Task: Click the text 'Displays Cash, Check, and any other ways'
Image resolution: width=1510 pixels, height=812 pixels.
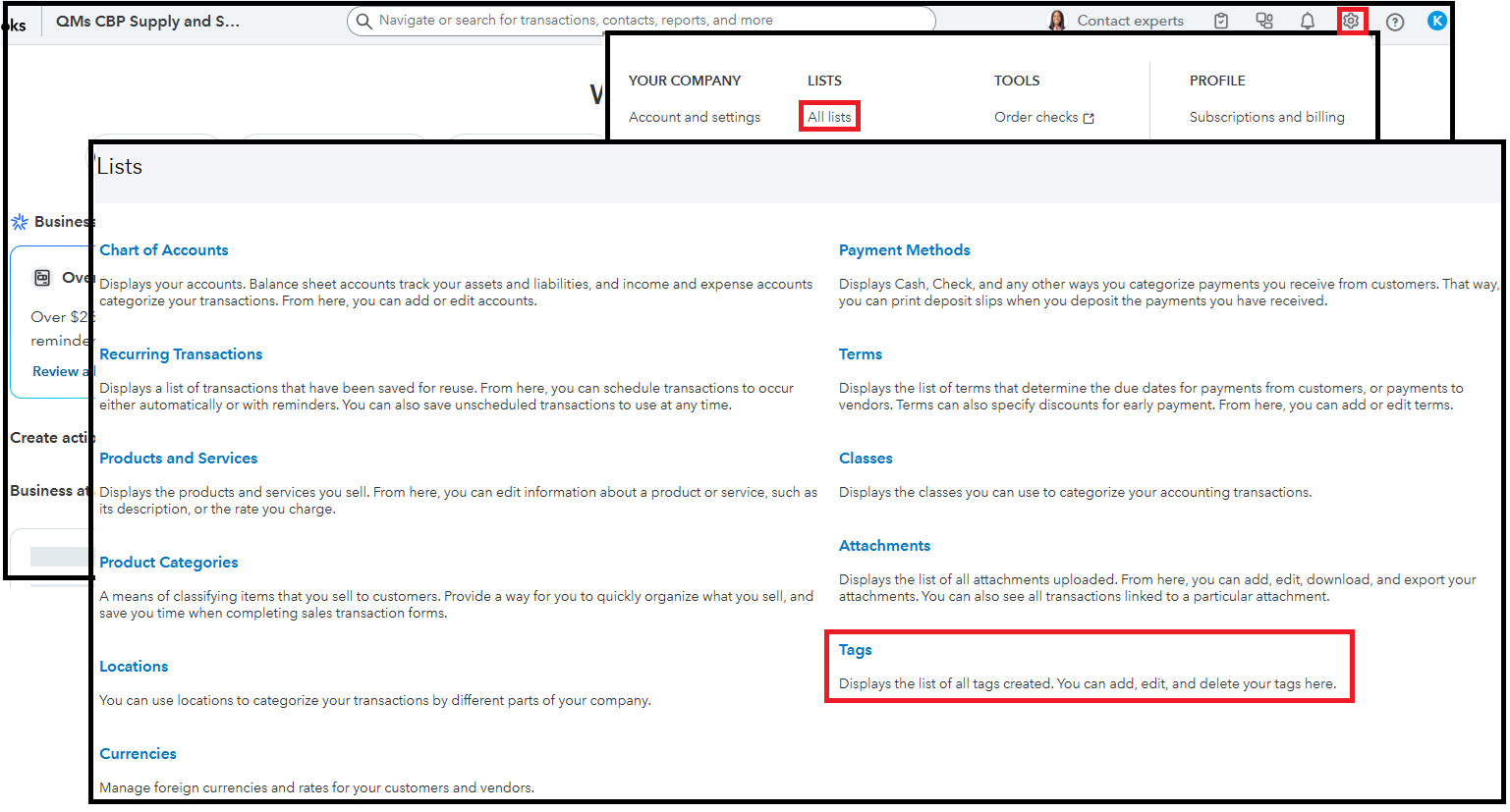Action: pyautogui.click(x=1168, y=293)
